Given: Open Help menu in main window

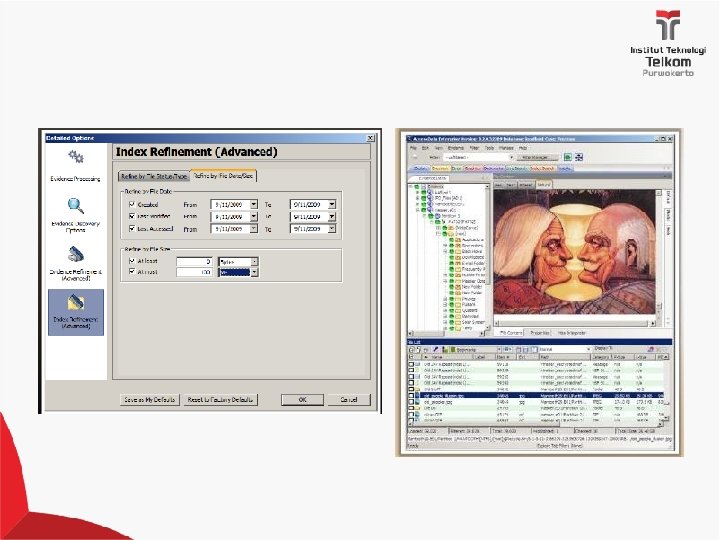Looking at the screenshot, I should [523, 148].
